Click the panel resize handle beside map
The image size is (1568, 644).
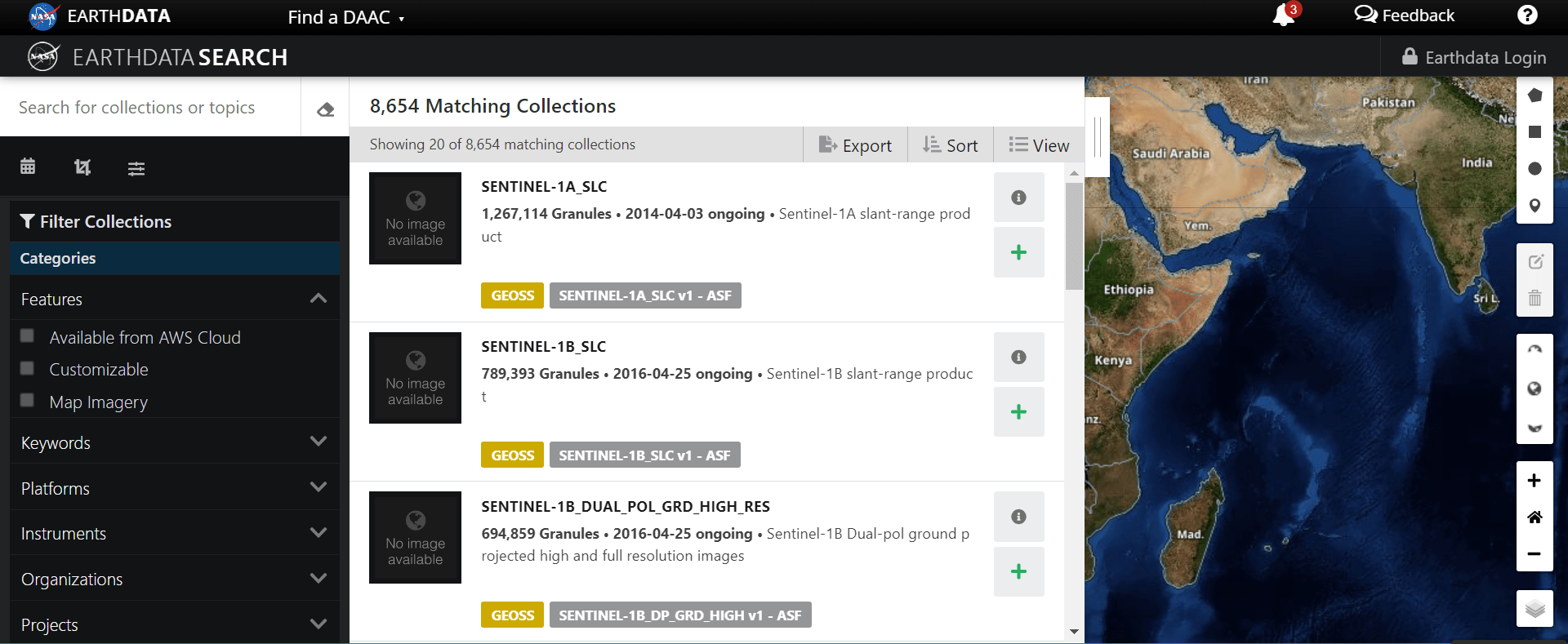[1097, 137]
